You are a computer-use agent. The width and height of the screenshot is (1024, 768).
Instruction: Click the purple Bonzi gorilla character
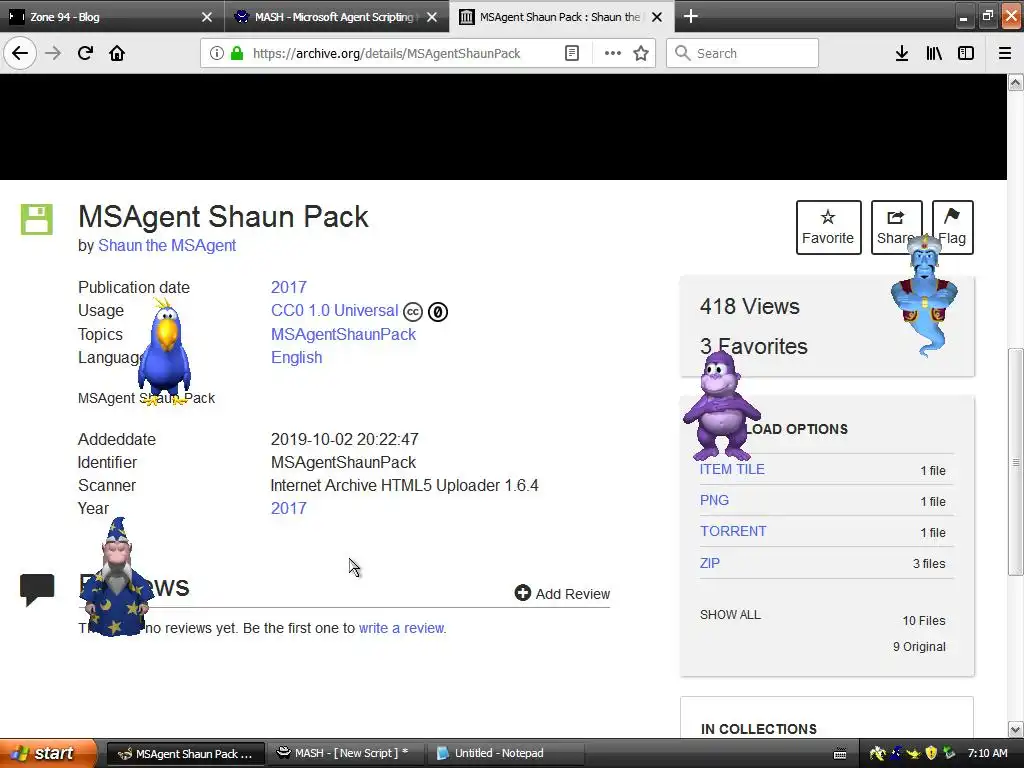[x=720, y=406]
